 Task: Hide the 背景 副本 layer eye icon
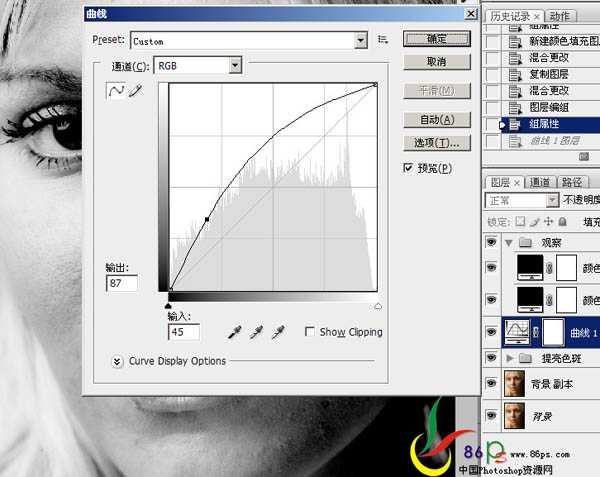[x=491, y=383]
